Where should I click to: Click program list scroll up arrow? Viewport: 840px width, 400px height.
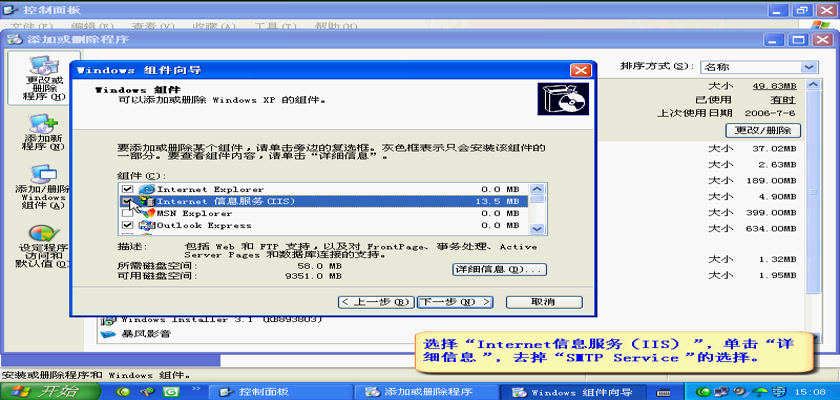813,85
